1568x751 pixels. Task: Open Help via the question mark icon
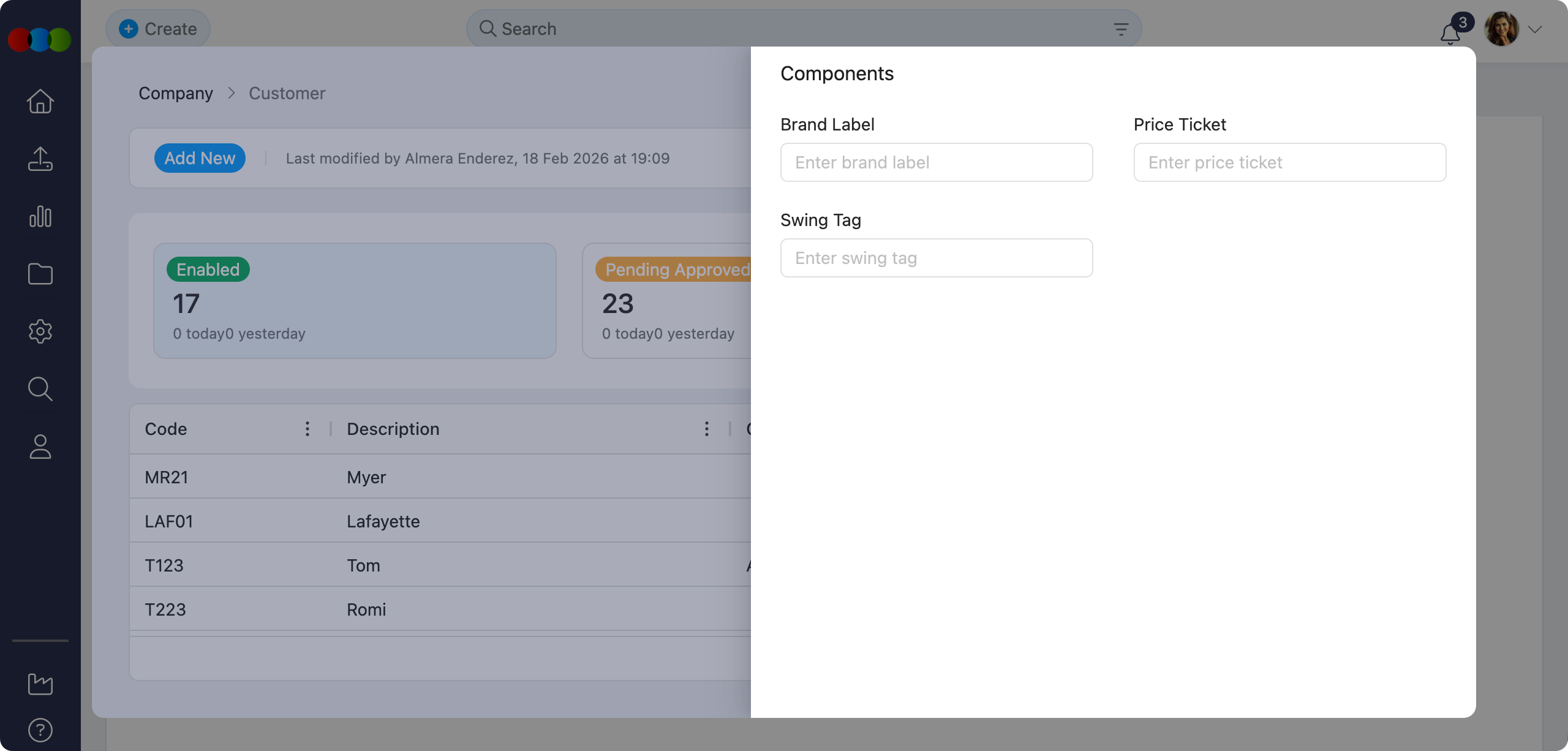(x=40, y=730)
